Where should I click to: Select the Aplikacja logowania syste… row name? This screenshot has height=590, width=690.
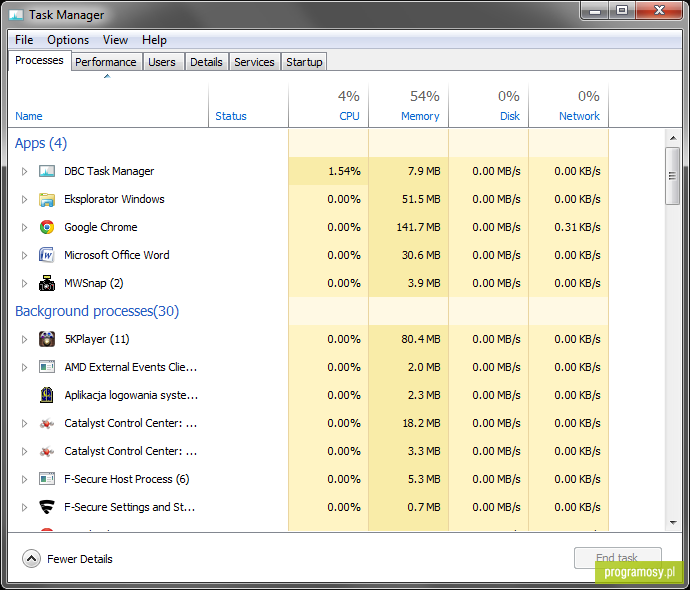click(x=131, y=396)
